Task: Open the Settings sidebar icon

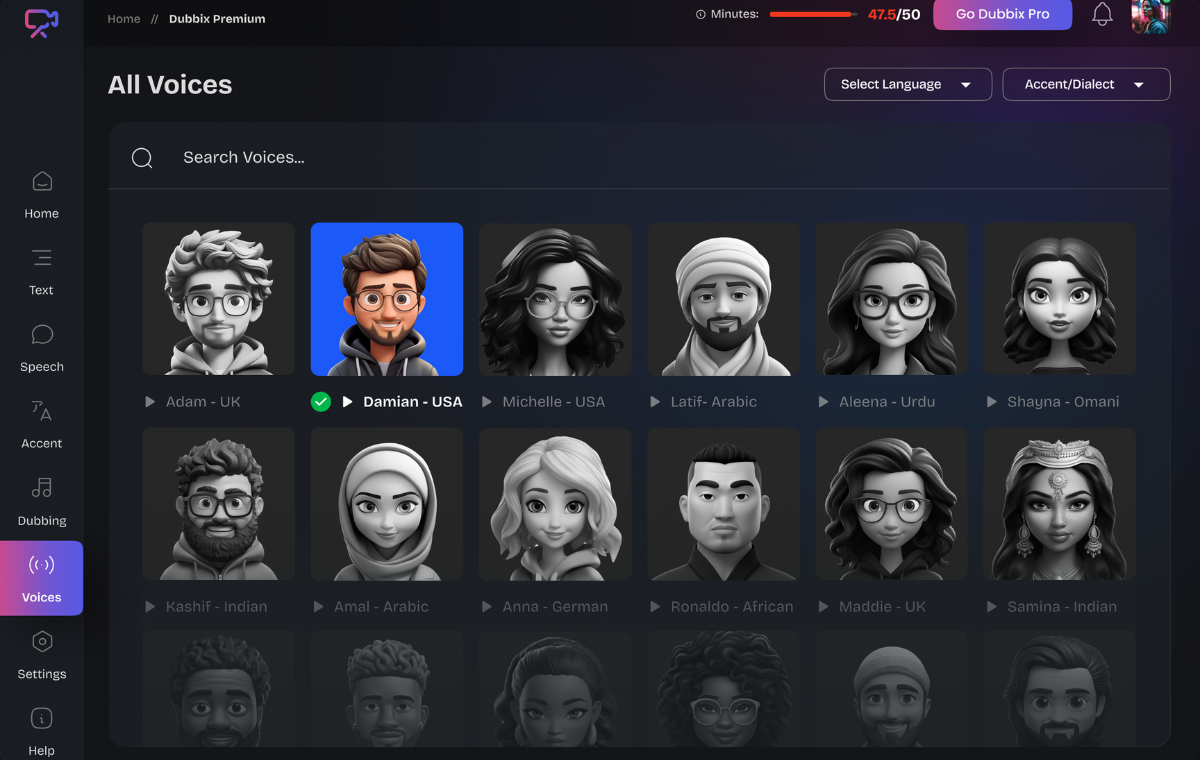Action: (x=42, y=642)
